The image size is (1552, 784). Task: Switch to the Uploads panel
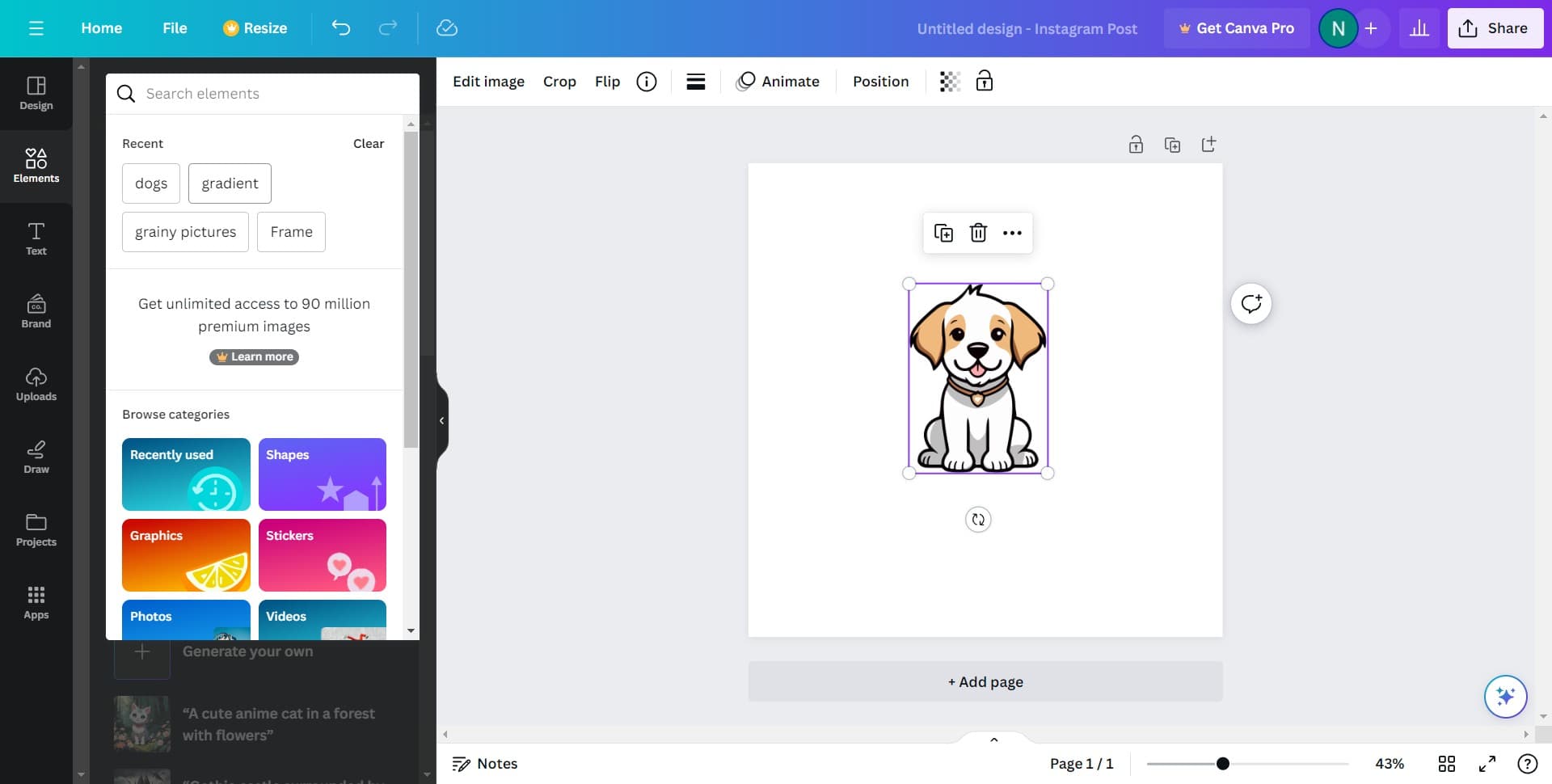click(36, 383)
